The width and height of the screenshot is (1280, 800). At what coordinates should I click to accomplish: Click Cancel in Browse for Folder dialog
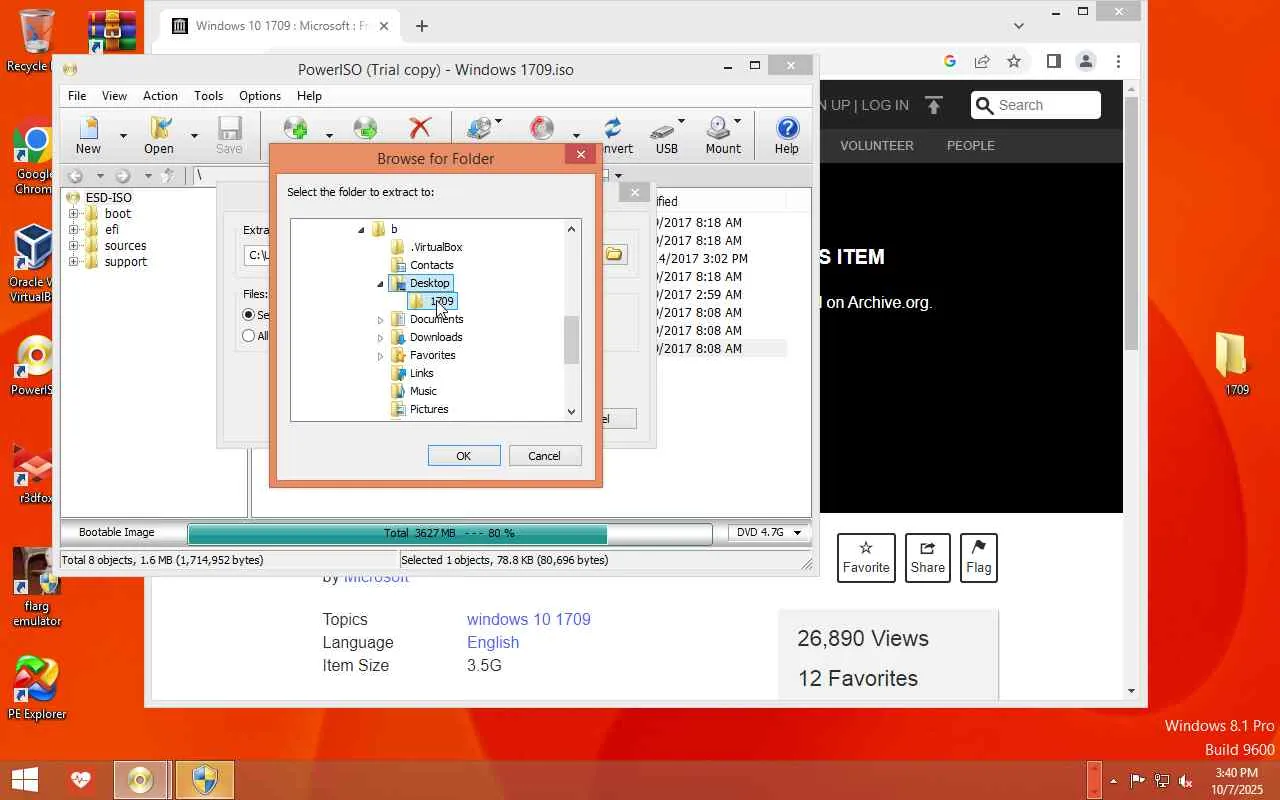[544, 456]
